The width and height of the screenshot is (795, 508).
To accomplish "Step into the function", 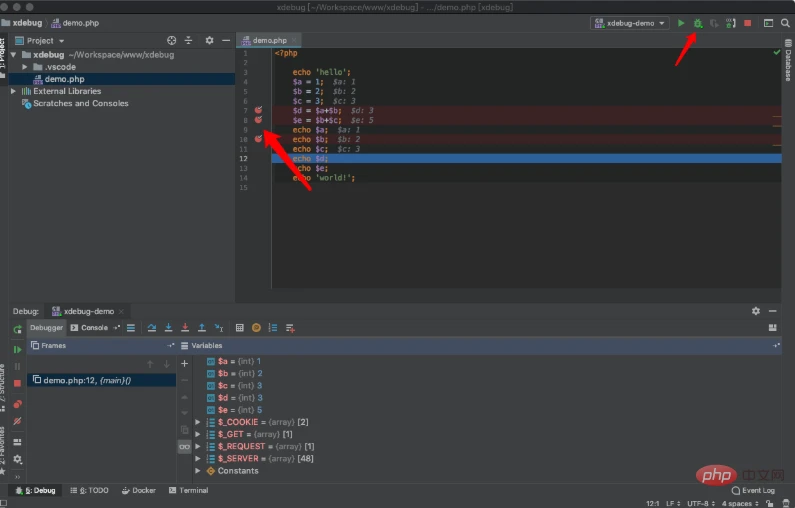I will pyautogui.click(x=168, y=328).
